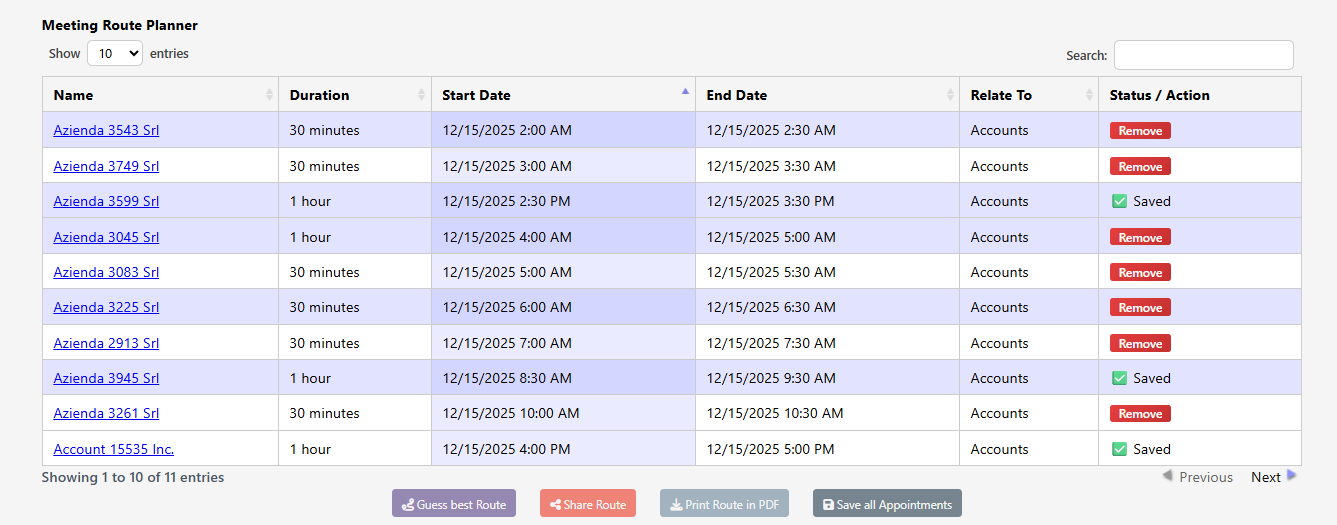Open the Azienda 3599 Srl link
The width and height of the screenshot is (1337, 525).
click(x=106, y=201)
